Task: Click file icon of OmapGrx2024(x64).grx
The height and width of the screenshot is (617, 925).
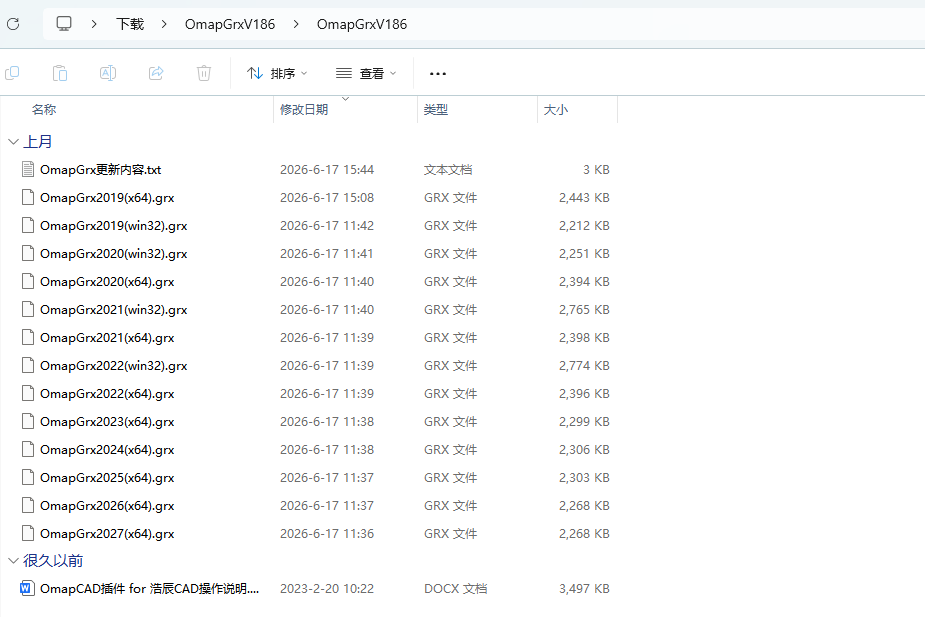Action: point(28,449)
